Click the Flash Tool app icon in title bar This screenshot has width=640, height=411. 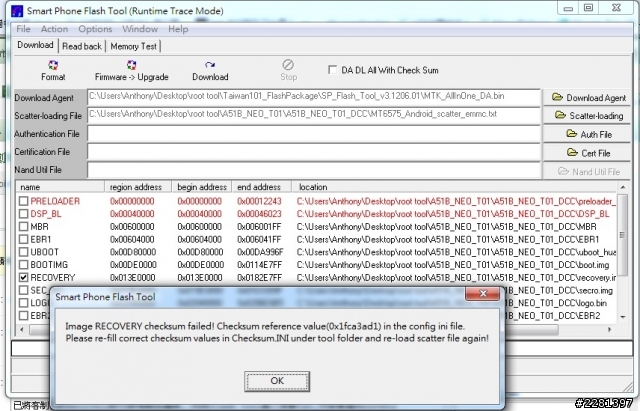tap(17, 11)
